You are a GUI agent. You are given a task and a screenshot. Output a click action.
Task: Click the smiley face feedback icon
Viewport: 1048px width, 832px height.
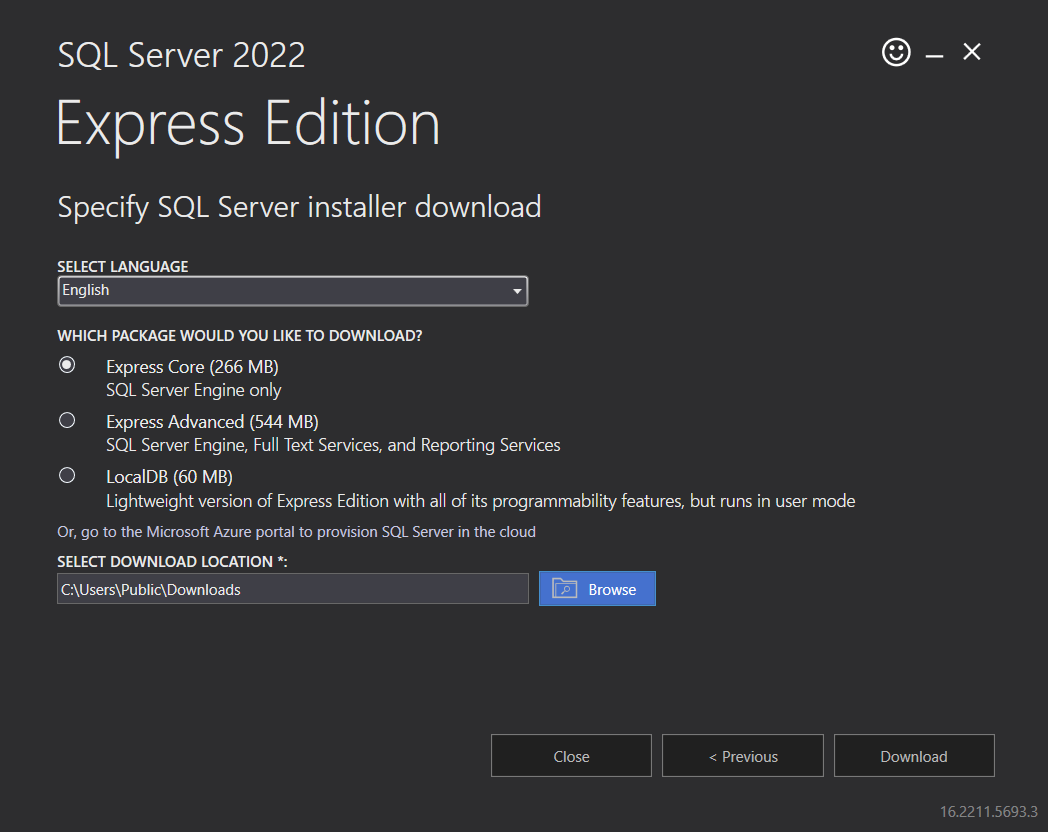896,52
